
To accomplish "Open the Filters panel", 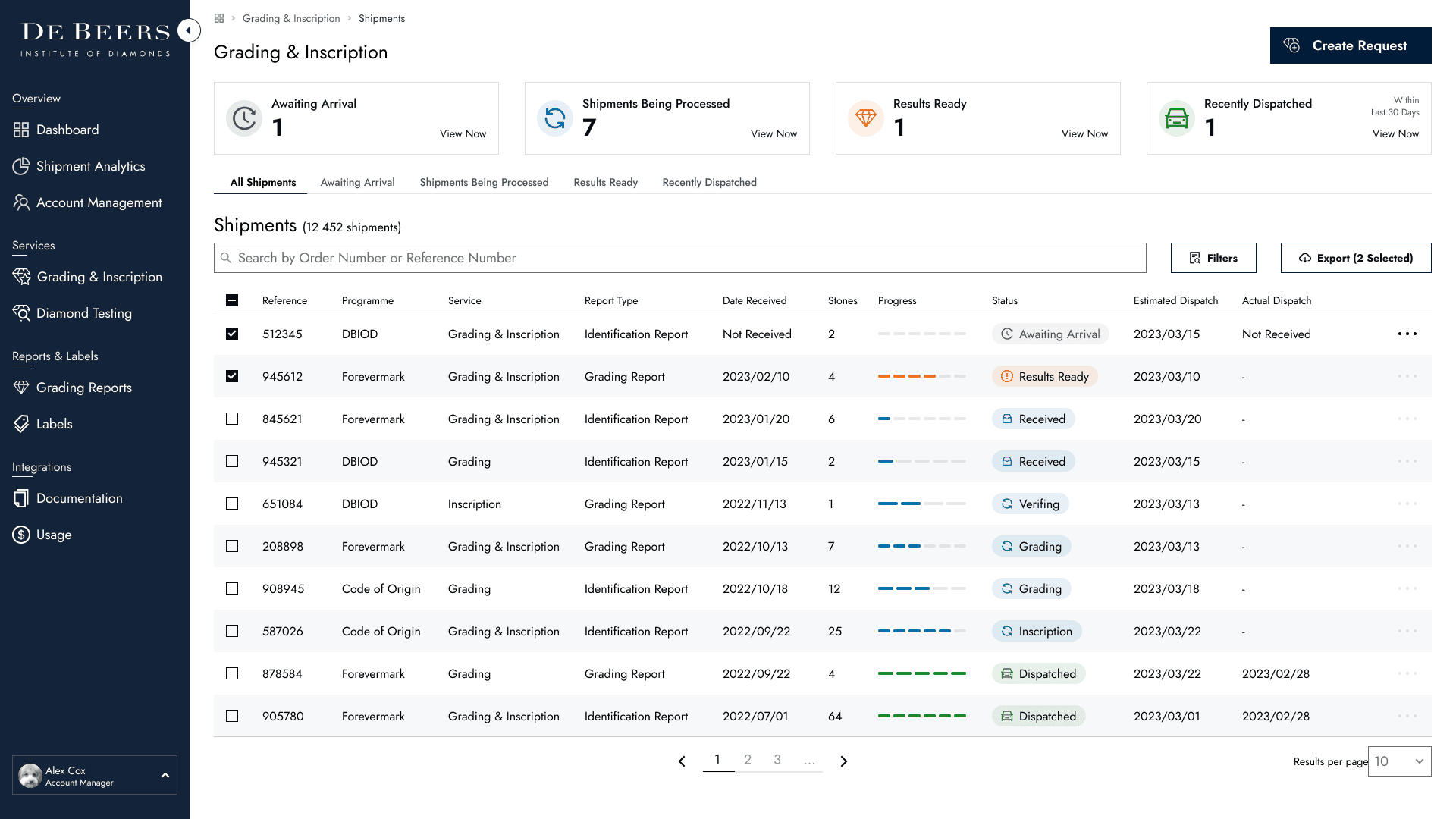I will coord(1213,258).
